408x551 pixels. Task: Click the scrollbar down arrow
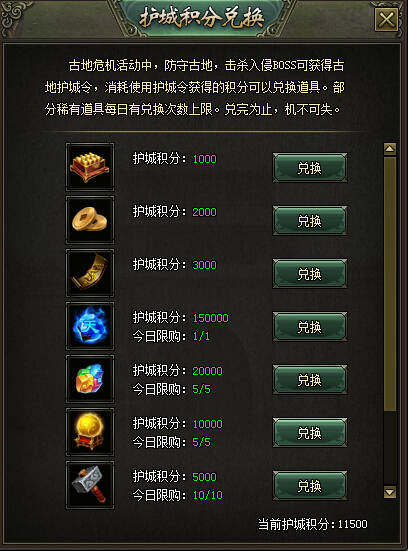390,492
